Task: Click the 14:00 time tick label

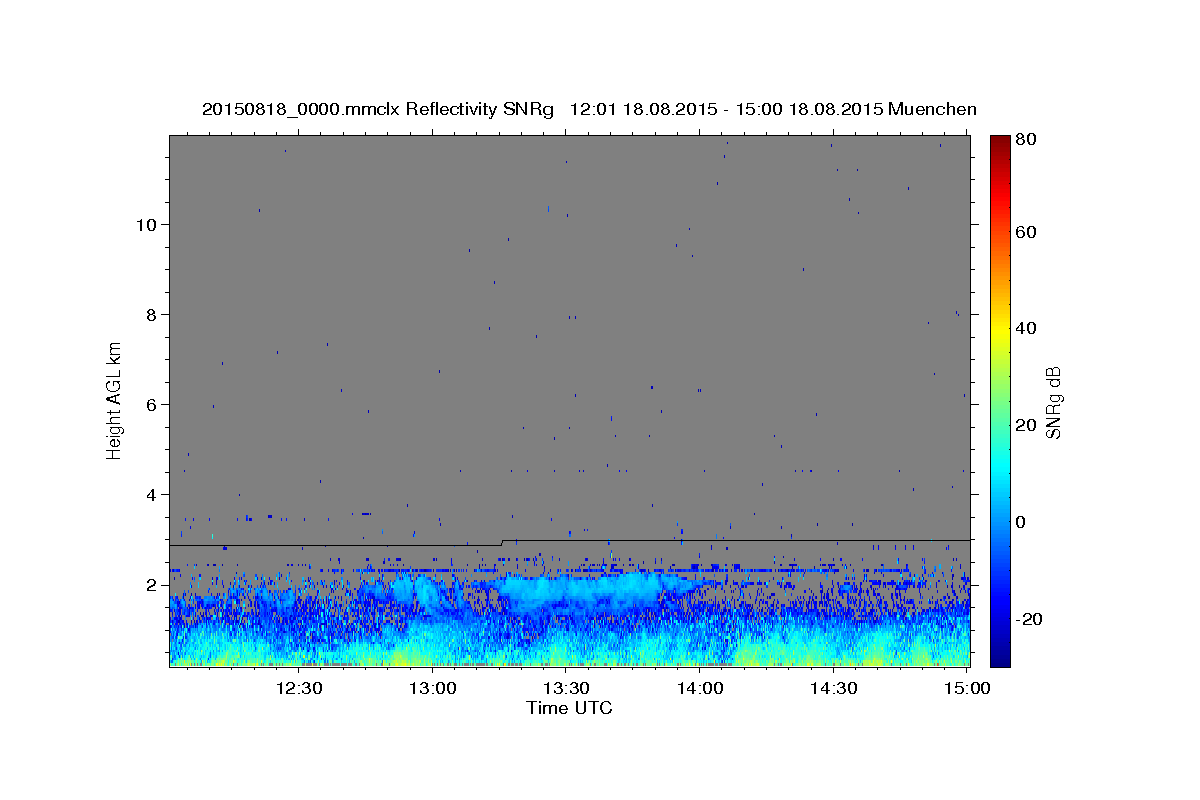Action: pyautogui.click(x=699, y=688)
